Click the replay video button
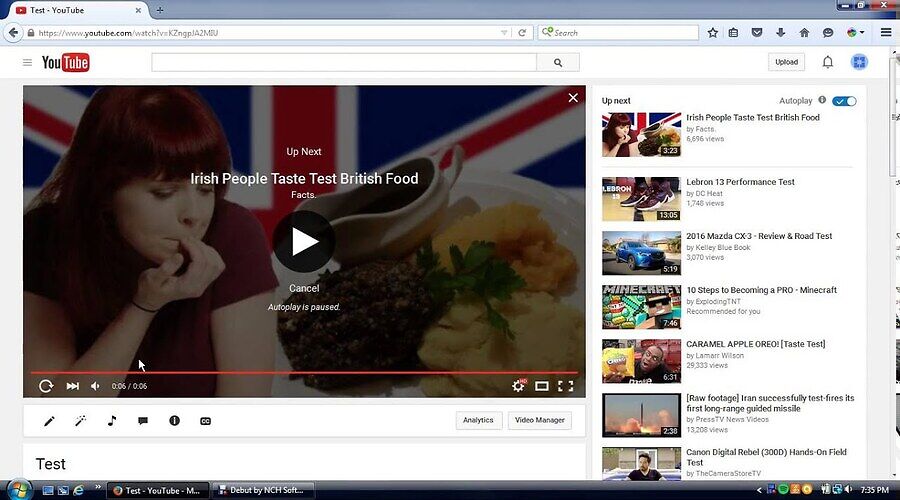This screenshot has height=500, width=900. (x=46, y=386)
